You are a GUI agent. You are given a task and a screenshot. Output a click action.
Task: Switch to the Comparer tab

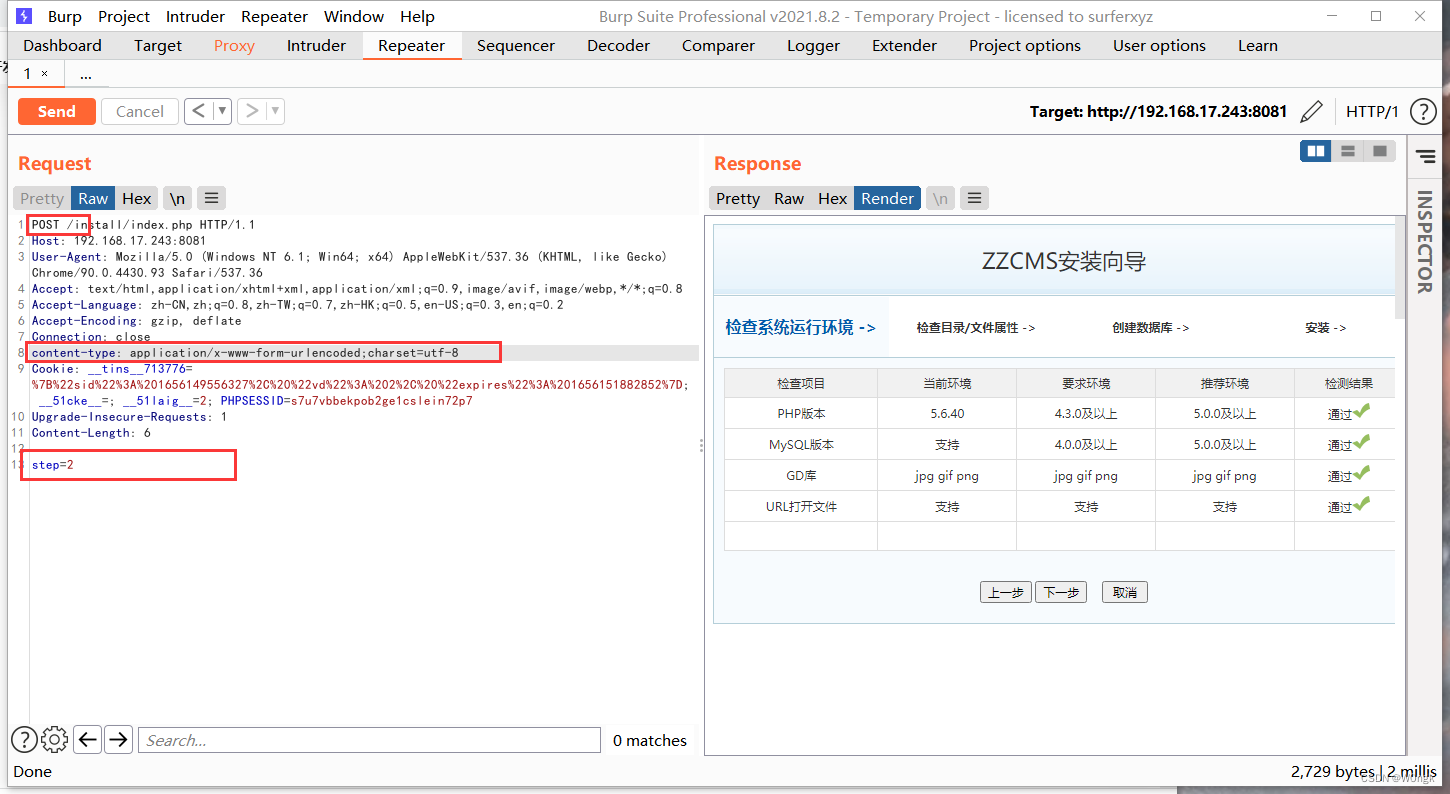click(718, 45)
